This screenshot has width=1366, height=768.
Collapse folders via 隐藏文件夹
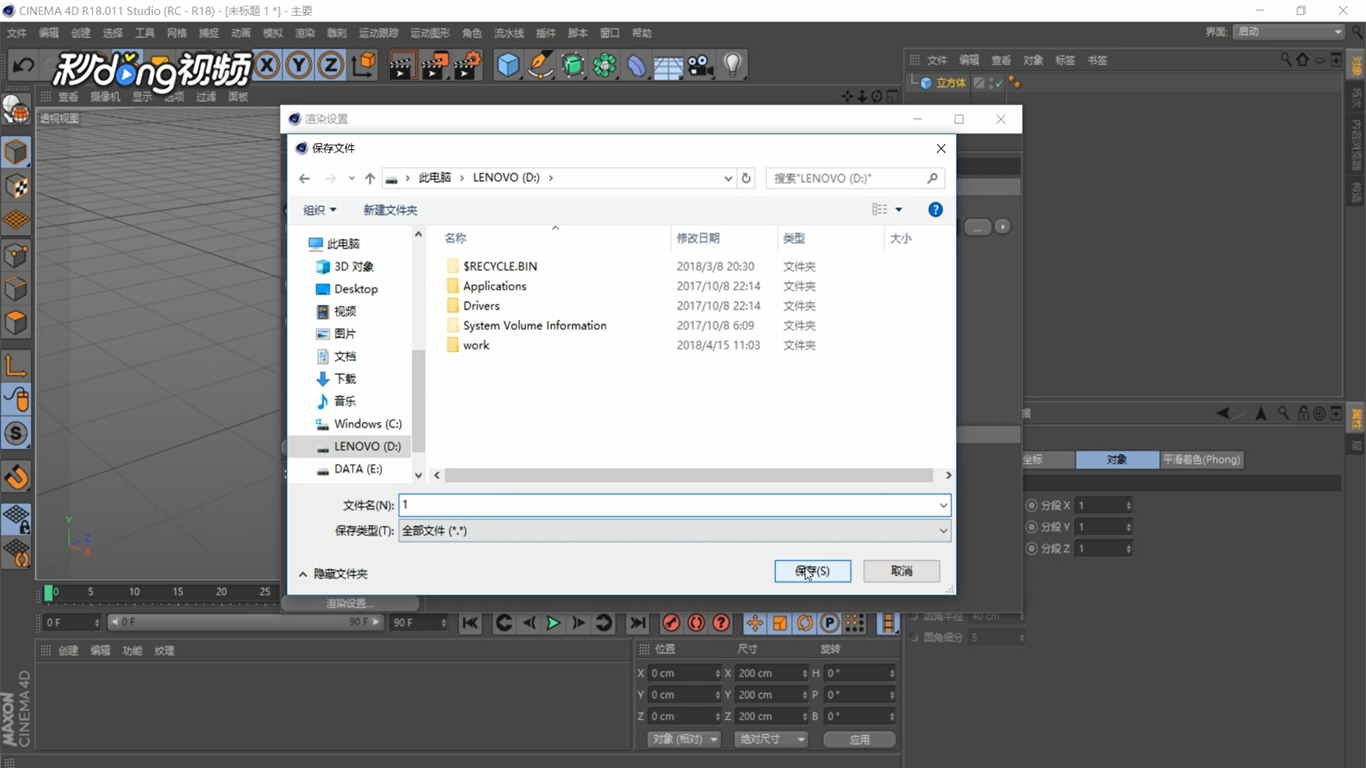pos(333,574)
